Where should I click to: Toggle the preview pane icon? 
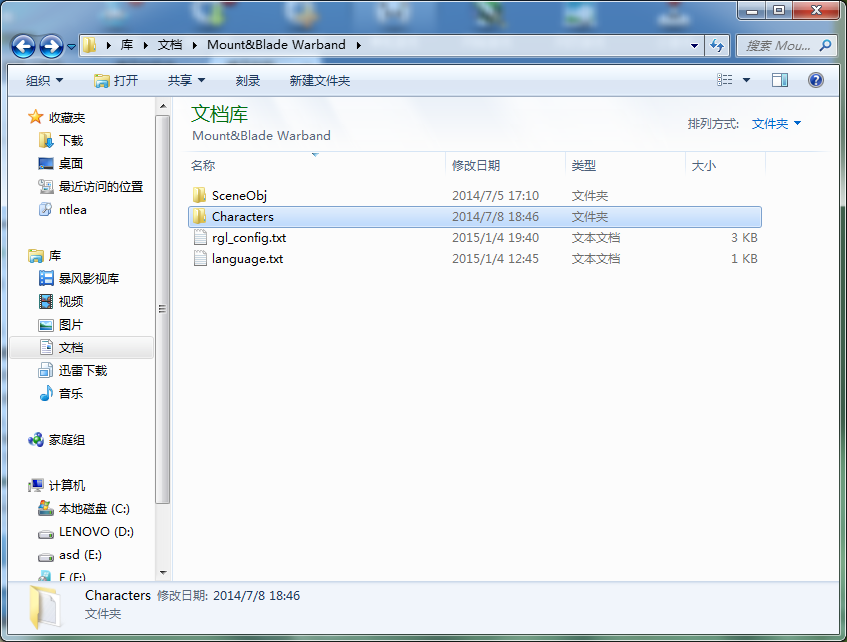(779, 80)
